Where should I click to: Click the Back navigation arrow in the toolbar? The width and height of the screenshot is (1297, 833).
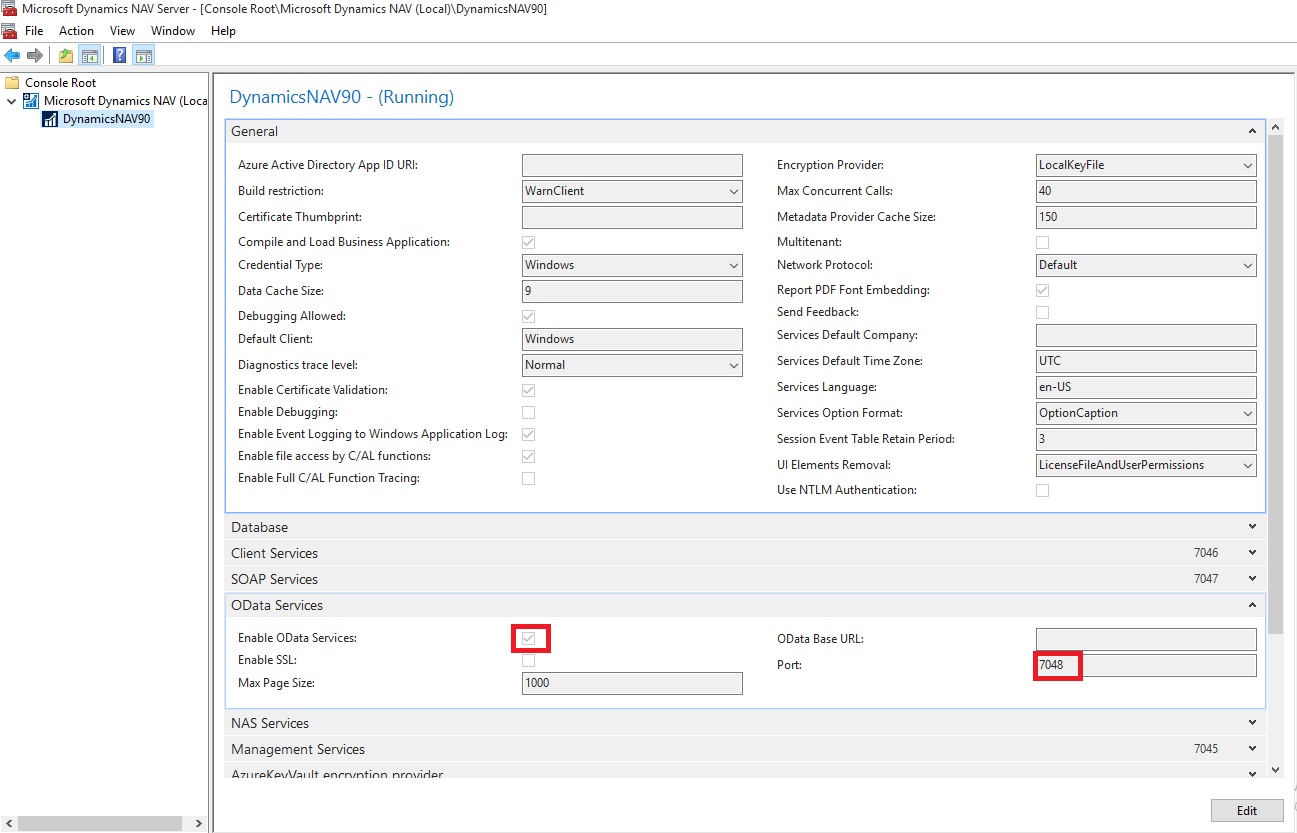pyautogui.click(x=12, y=55)
